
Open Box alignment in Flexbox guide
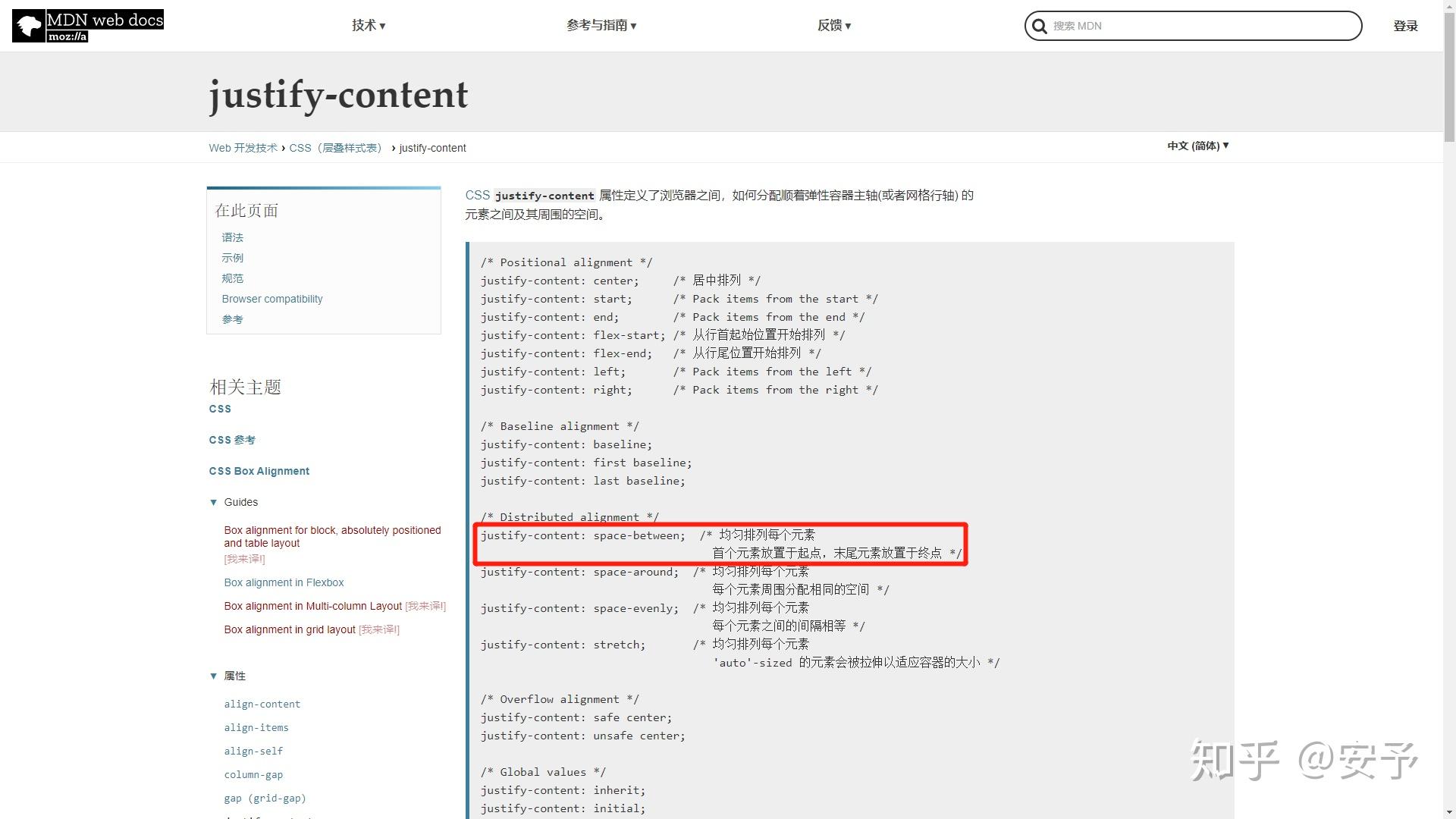284,582
